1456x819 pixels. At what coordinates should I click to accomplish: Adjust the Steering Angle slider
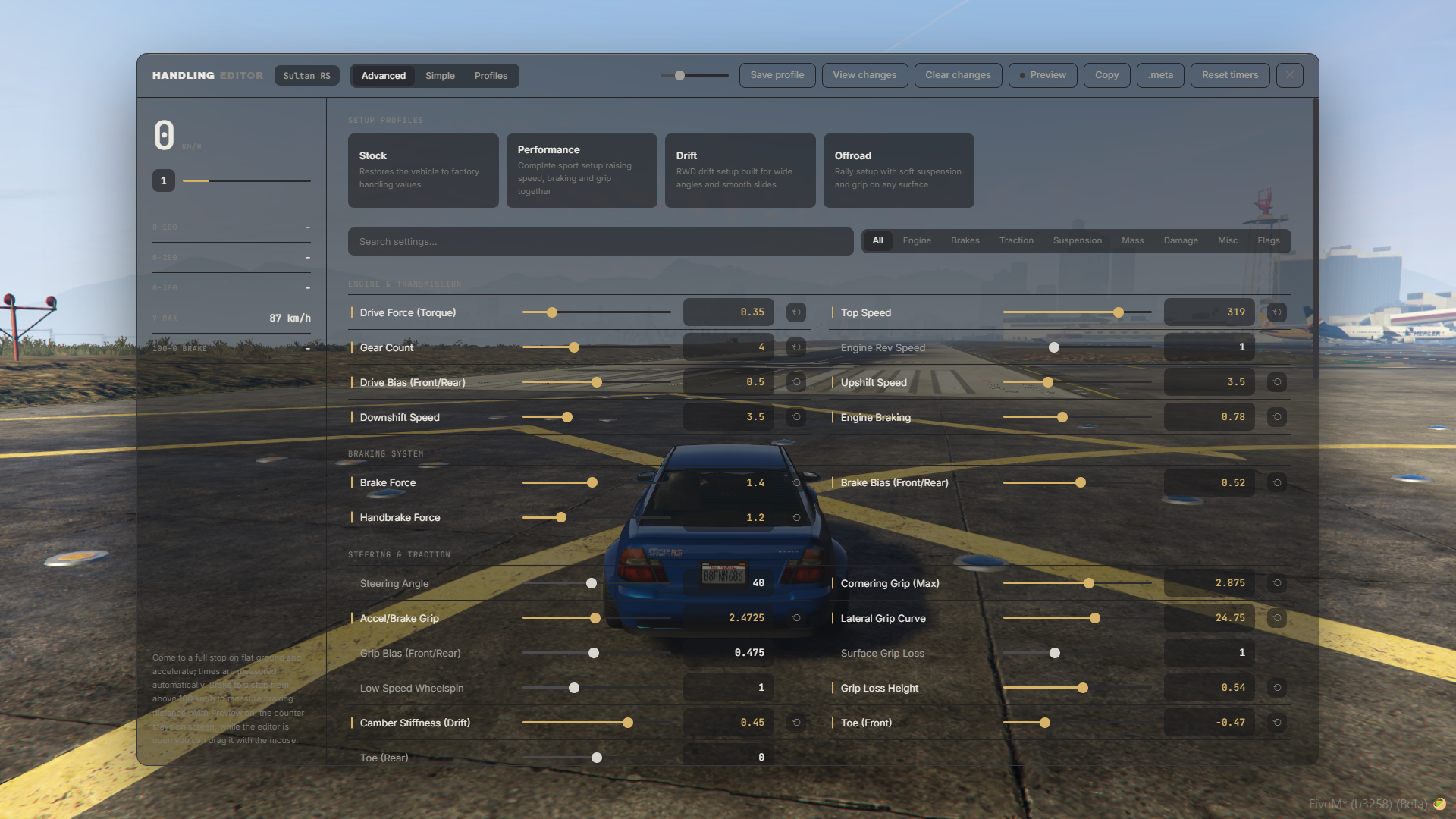point(596,583)
